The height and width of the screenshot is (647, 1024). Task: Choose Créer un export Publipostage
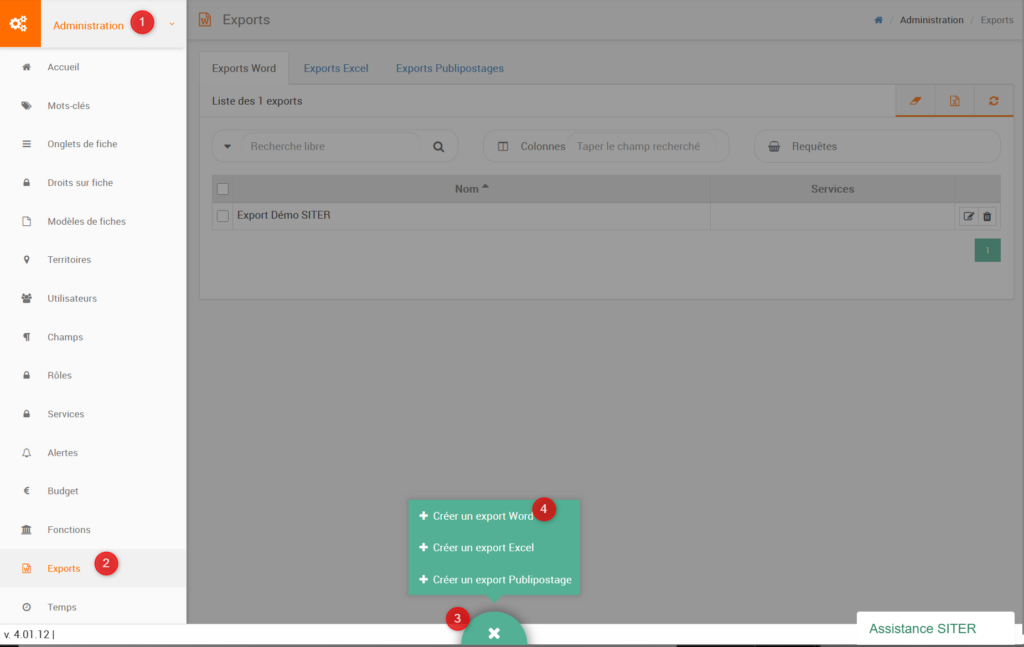[x=501, y=579]
